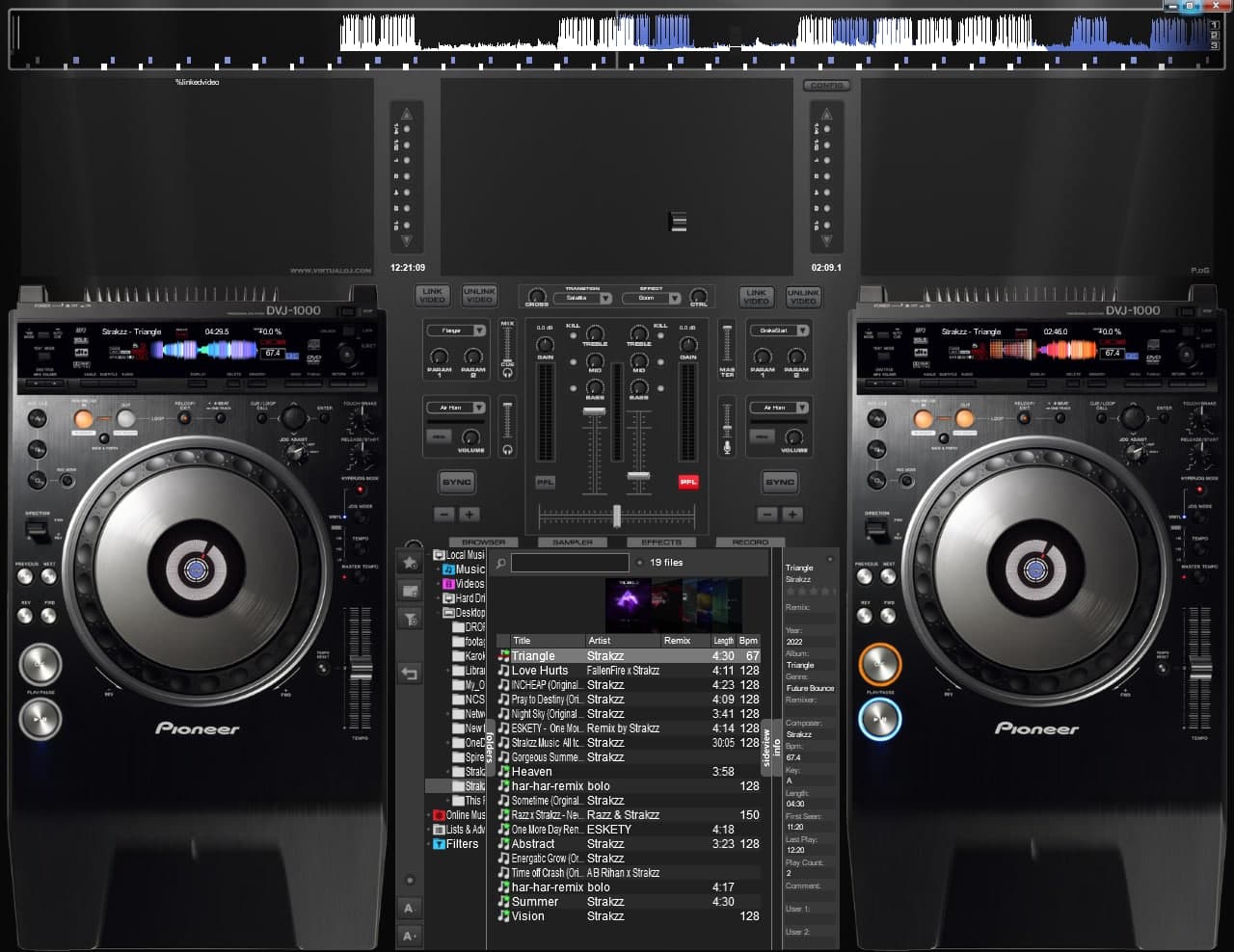Click the search magnifier icon in browser
Image resolution: width=1234 pixels, height=952 pixels.
tap(501, 563)
